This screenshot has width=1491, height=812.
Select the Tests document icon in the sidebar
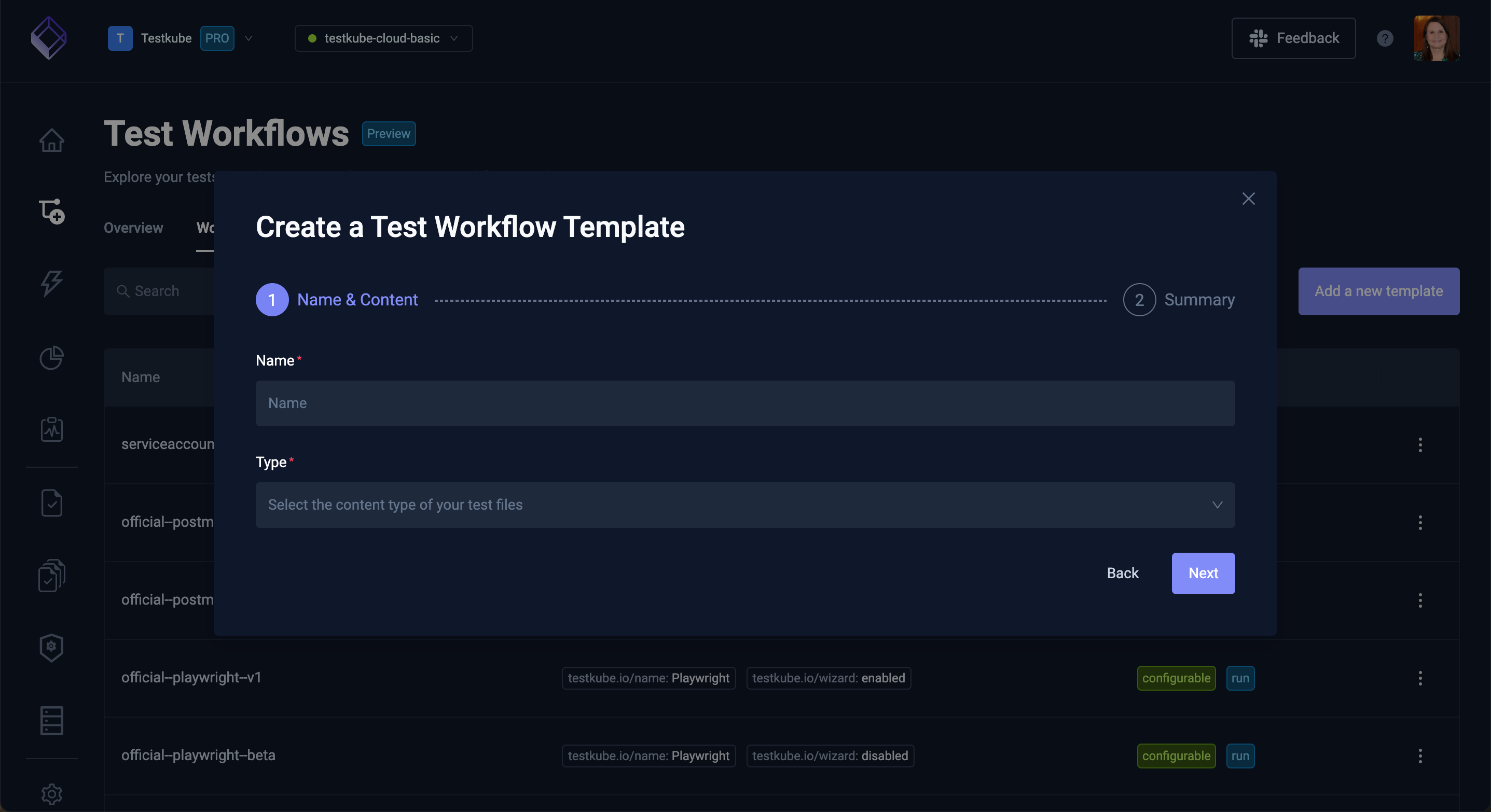[x=51, y=503]
